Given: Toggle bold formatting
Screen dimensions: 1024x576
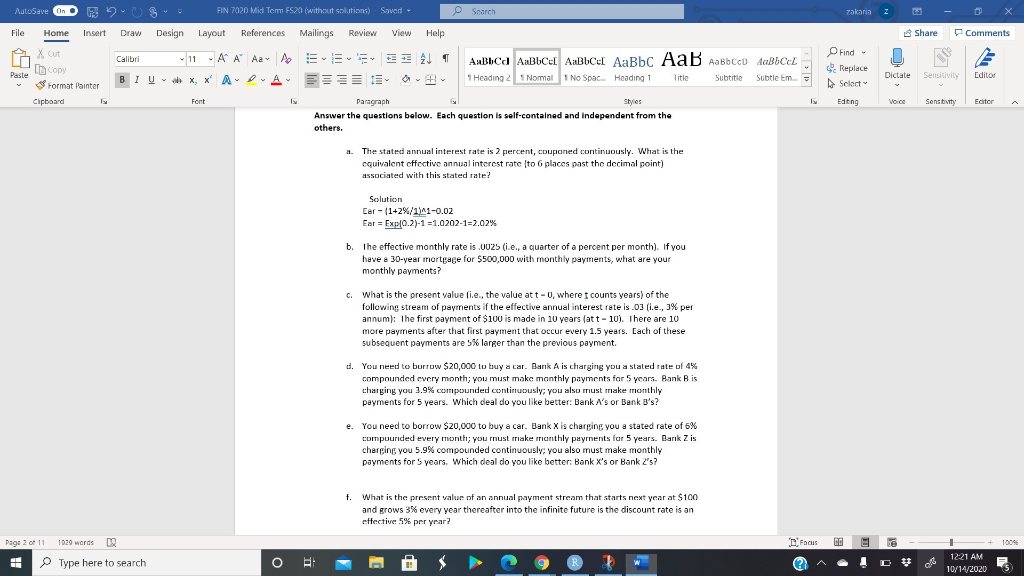Looking at the screenshot, I should point(121,80).
